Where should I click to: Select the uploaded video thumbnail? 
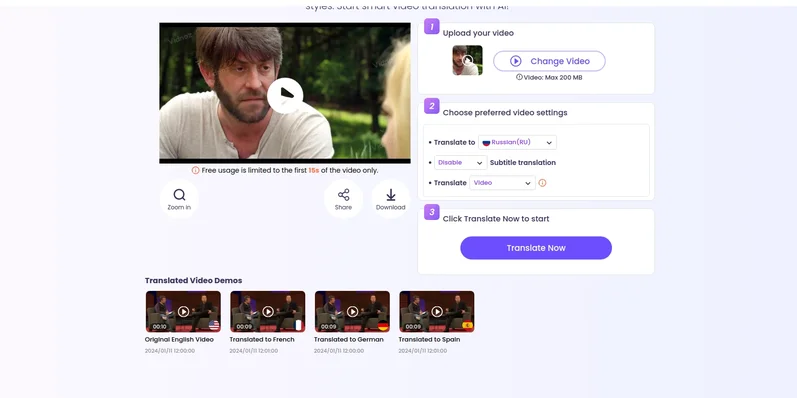point(468,60)
